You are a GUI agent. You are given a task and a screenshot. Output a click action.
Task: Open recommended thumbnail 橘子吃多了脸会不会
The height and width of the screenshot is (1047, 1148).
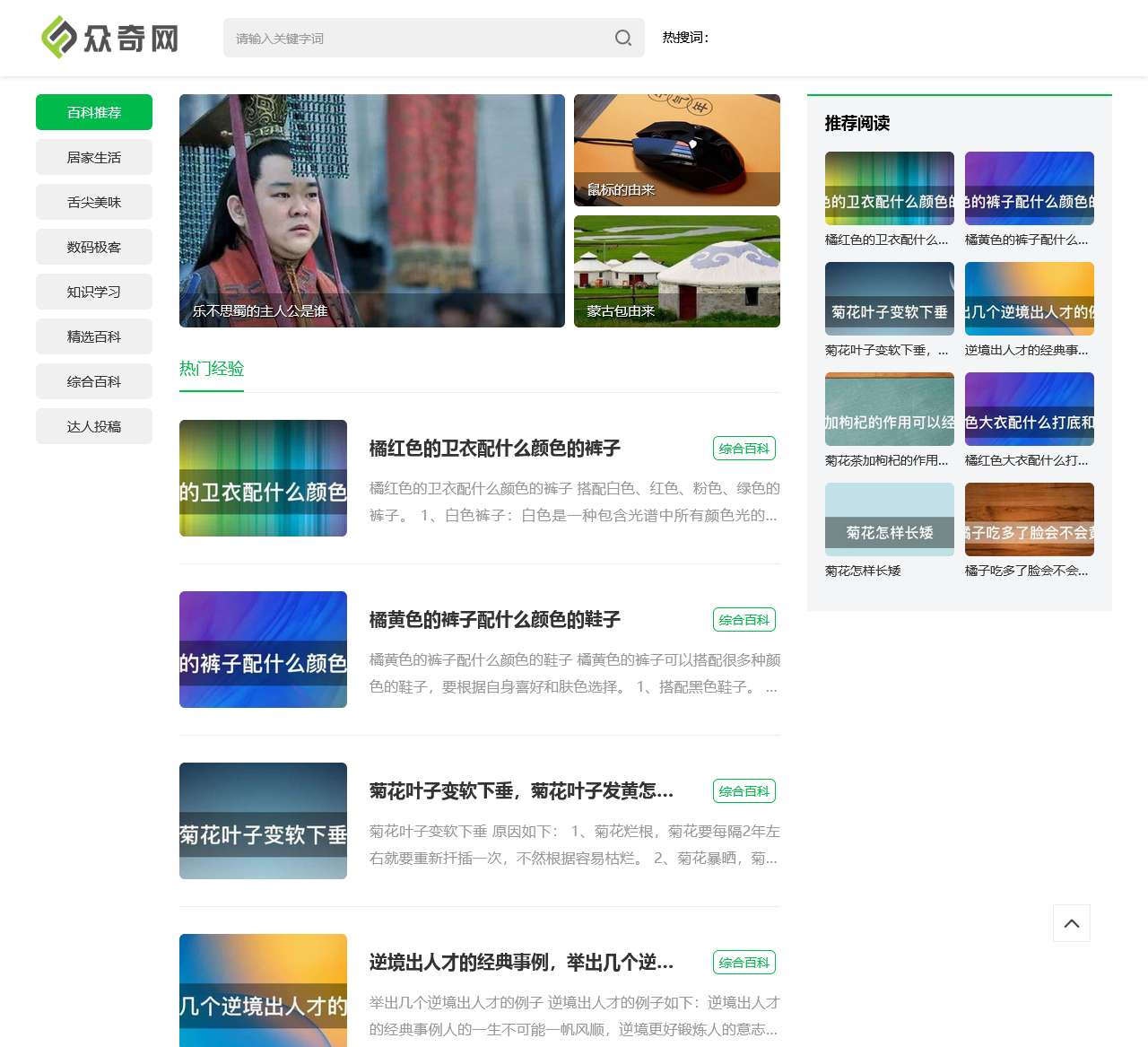pos(1029,519)
